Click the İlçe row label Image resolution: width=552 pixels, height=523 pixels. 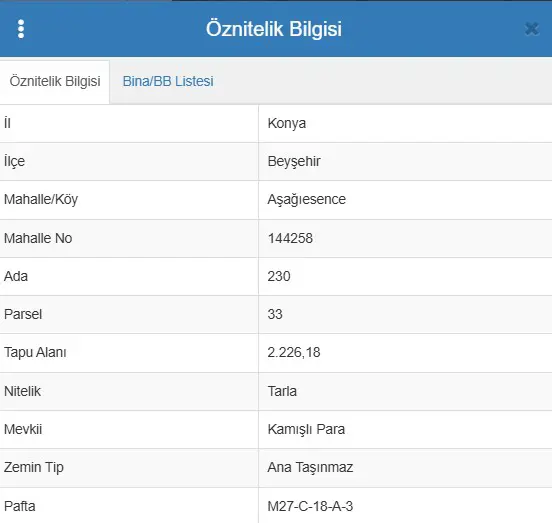tap(14, 161)
